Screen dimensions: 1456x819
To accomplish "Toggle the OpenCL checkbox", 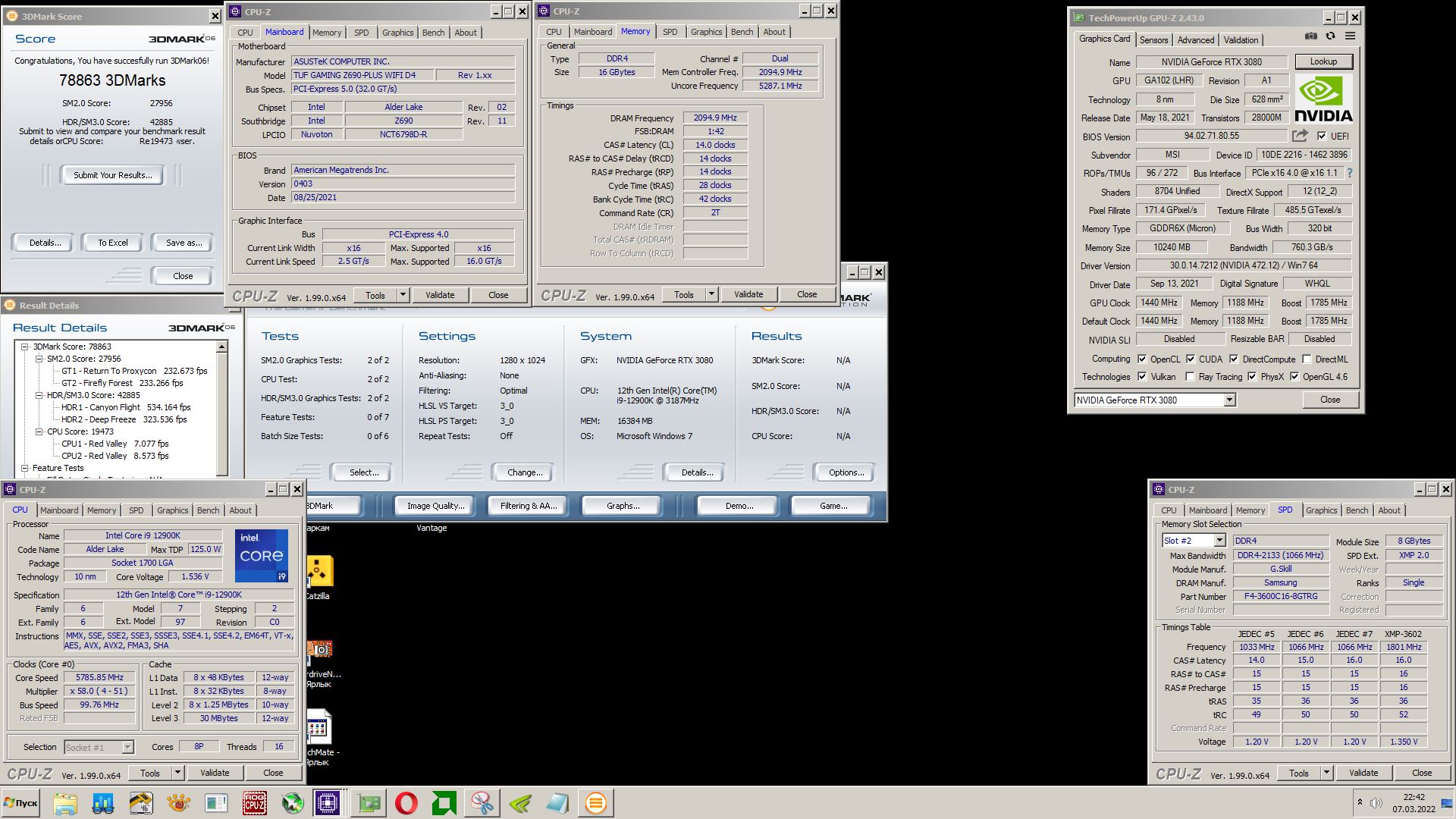I will [x=1142, y=359].
